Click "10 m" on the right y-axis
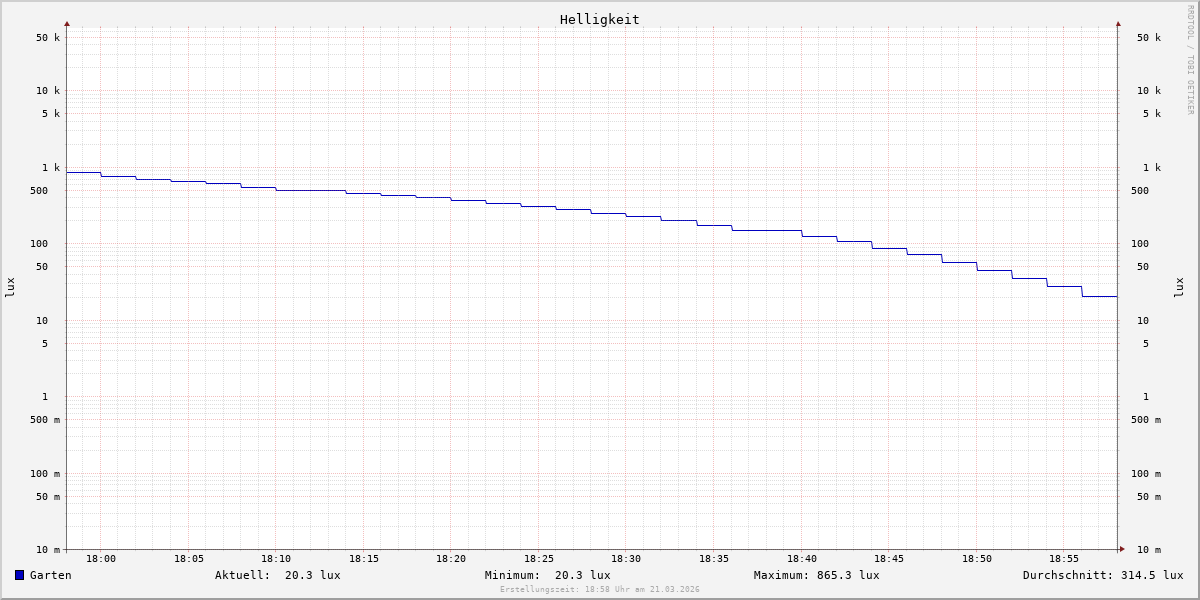This screenshot has height=600, width=1200. pyautogui.click(x=1149, y=550)
